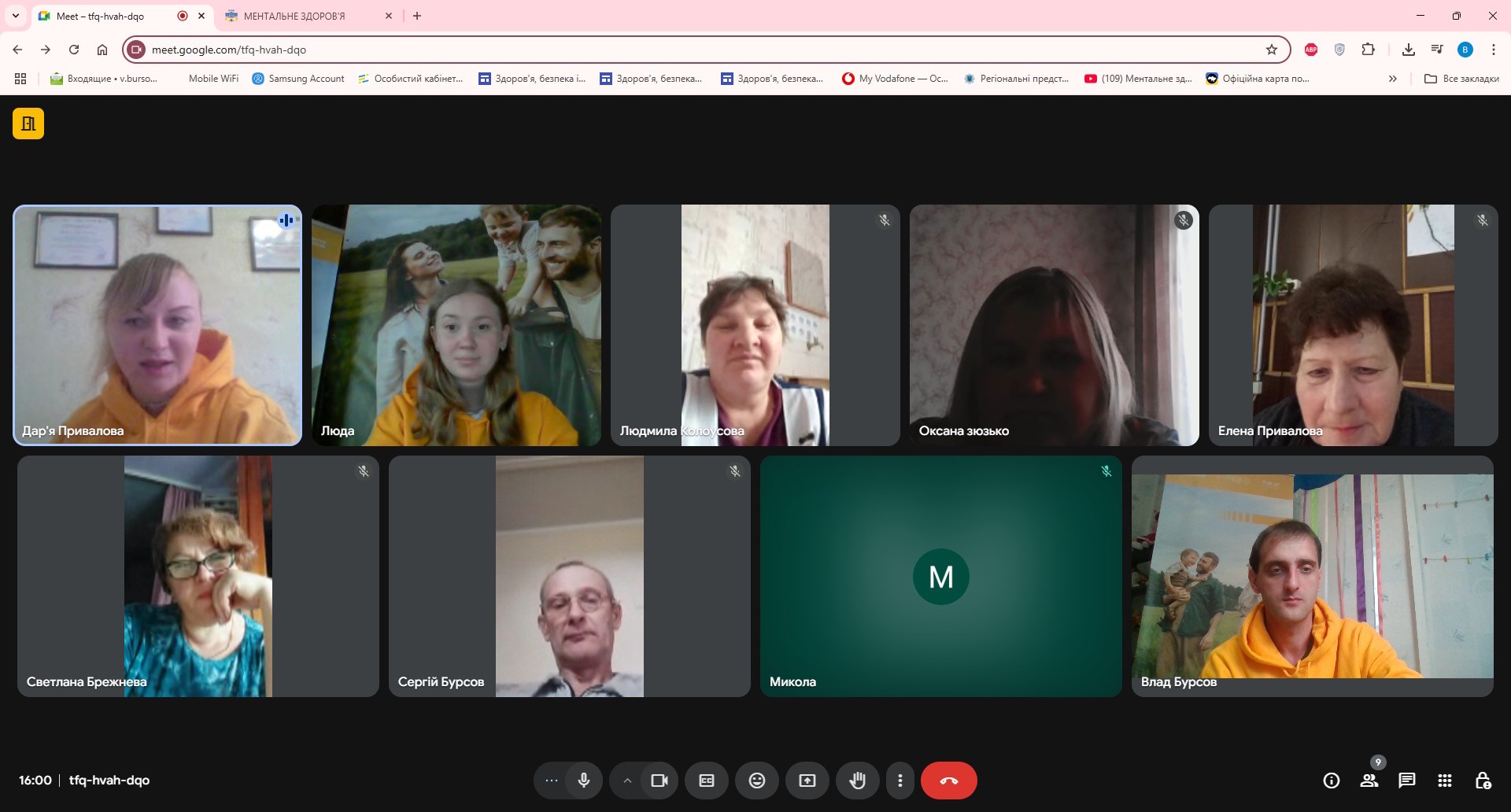Show the participants list

pyautogui.click(x=1369, y=781)
